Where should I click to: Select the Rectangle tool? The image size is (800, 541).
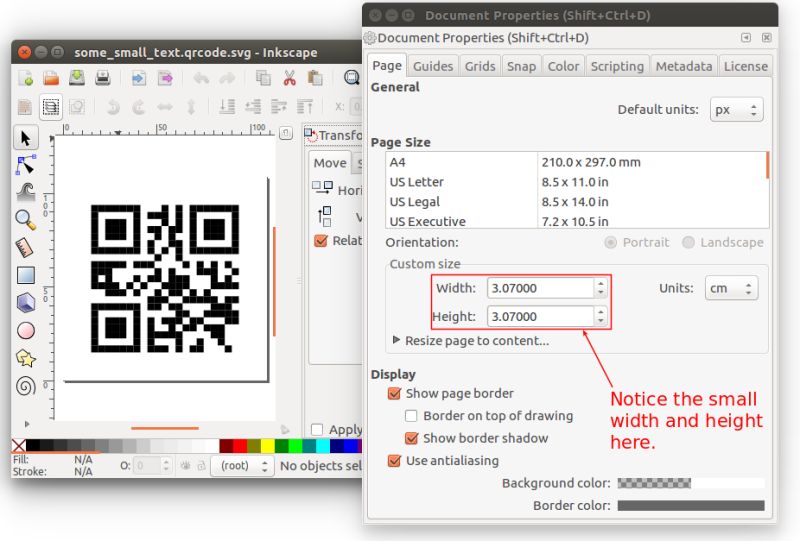click(26, 275)
